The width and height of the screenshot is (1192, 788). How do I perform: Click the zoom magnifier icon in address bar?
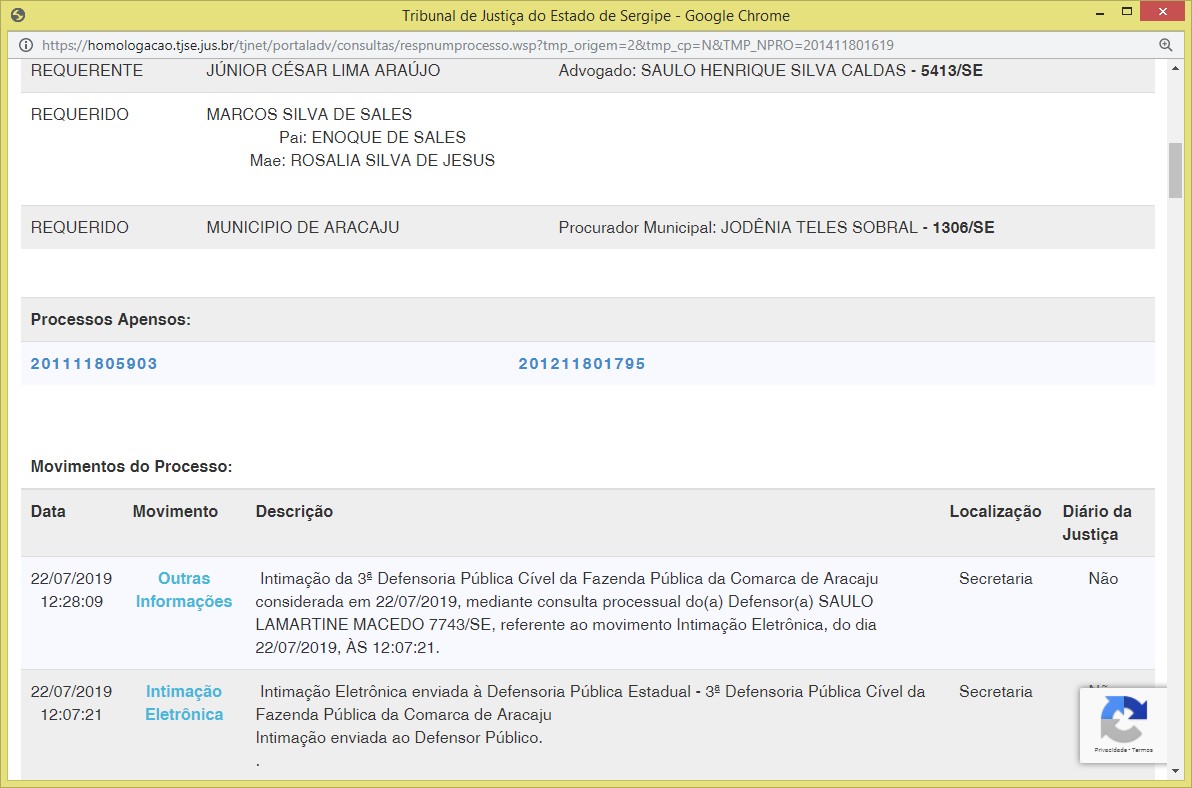[1165, 45]
